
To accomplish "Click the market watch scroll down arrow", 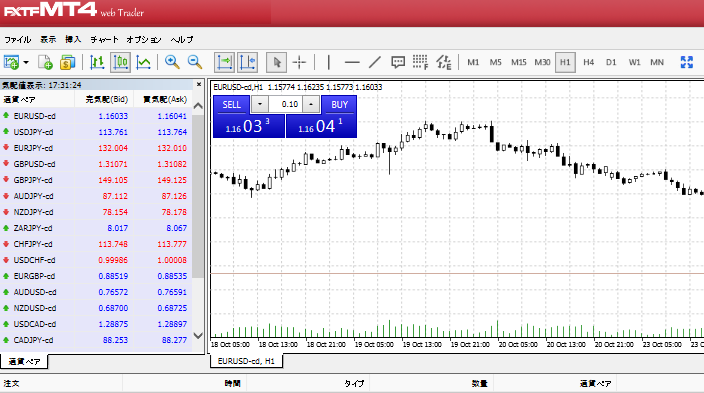I will pos(198,336).
